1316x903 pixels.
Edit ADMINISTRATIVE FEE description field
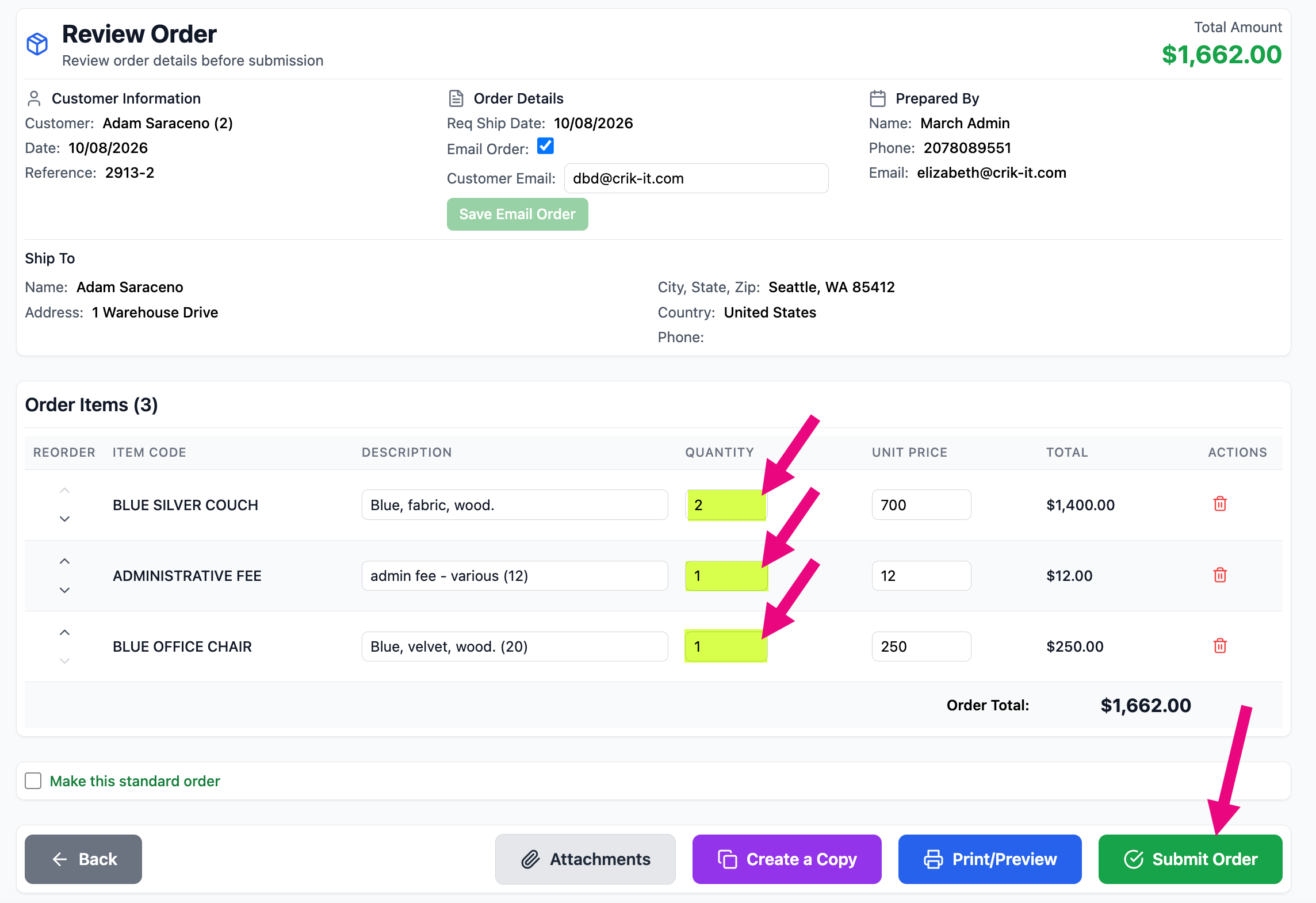[x=515, y=576]
